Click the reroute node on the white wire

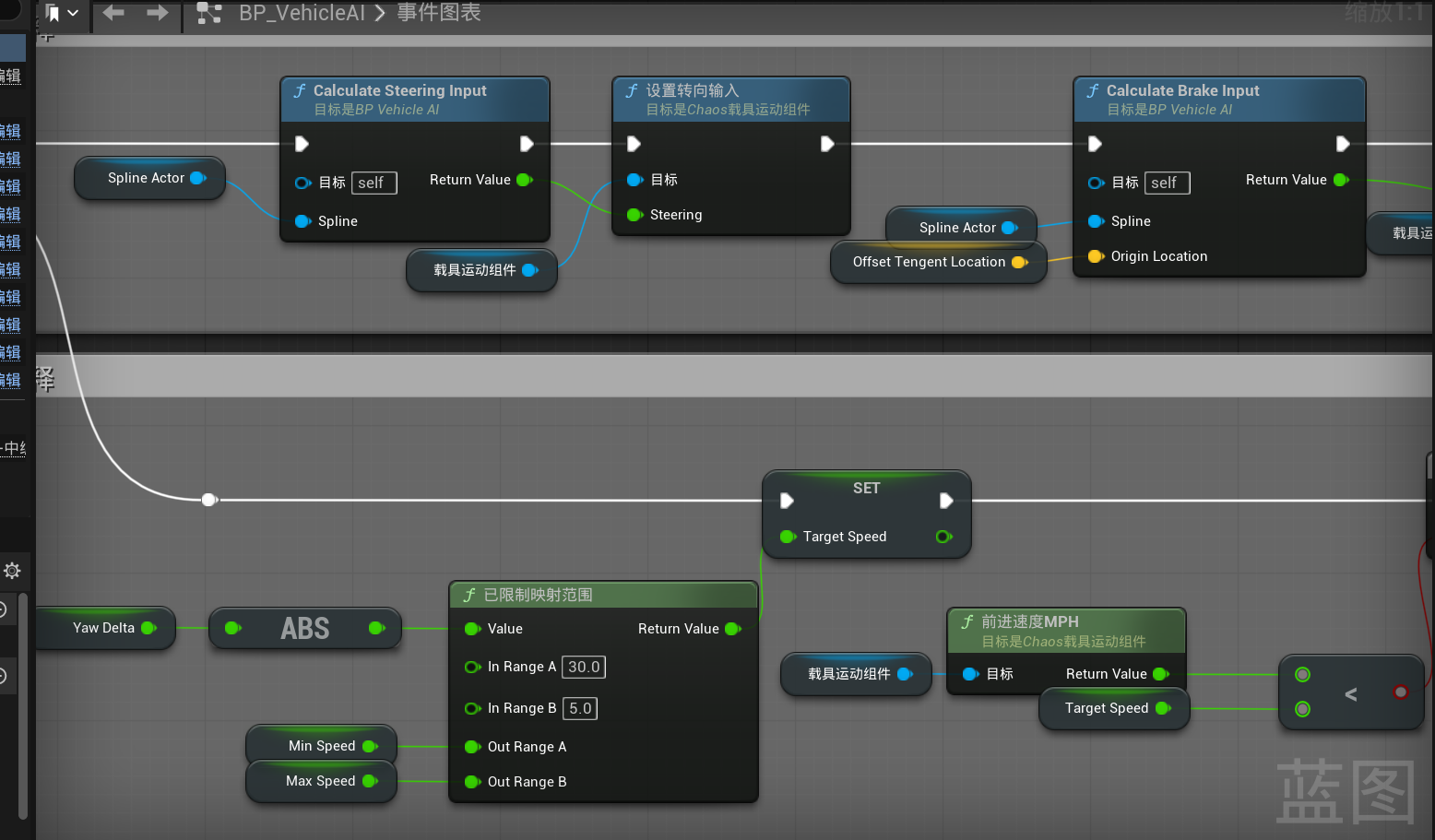(x=209, y=500)
